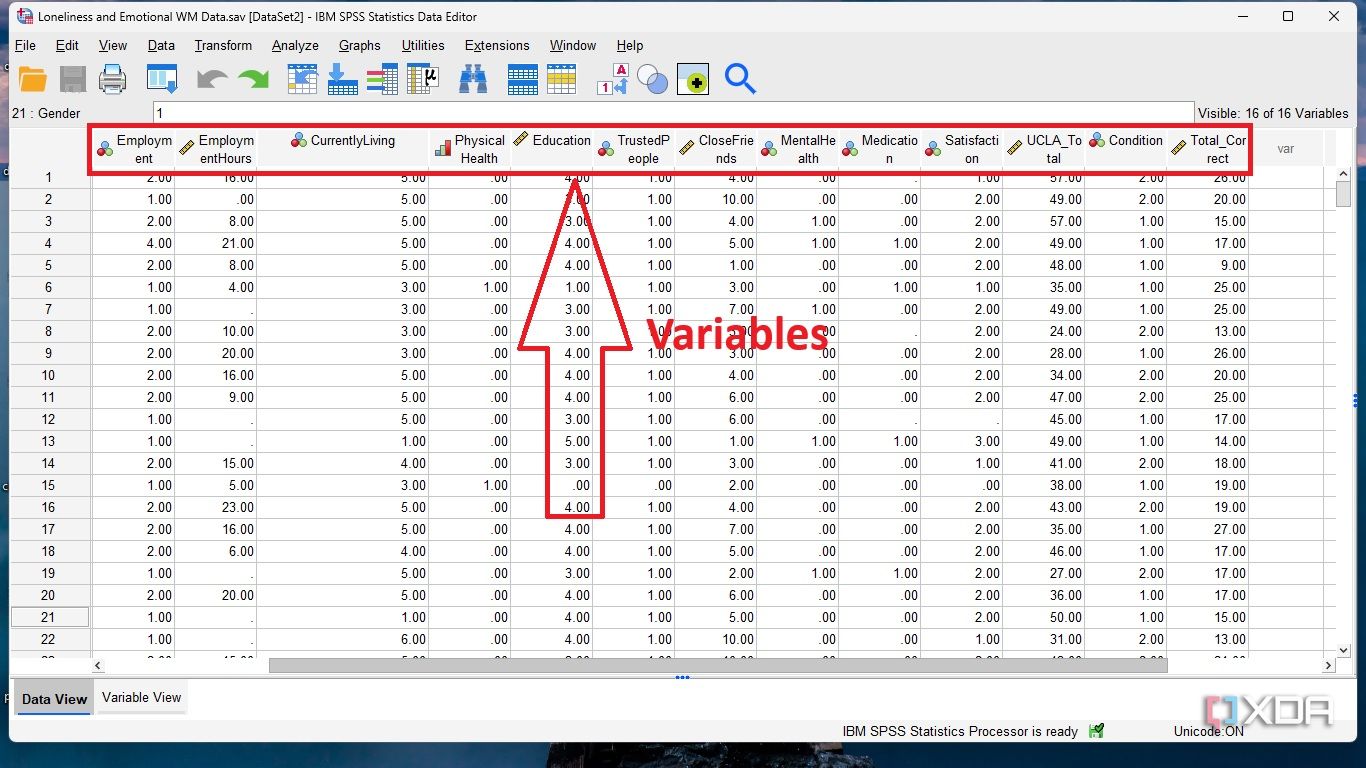Click the cell value editor field showing 1
The image size is (1366, 768).
[674, 113]
